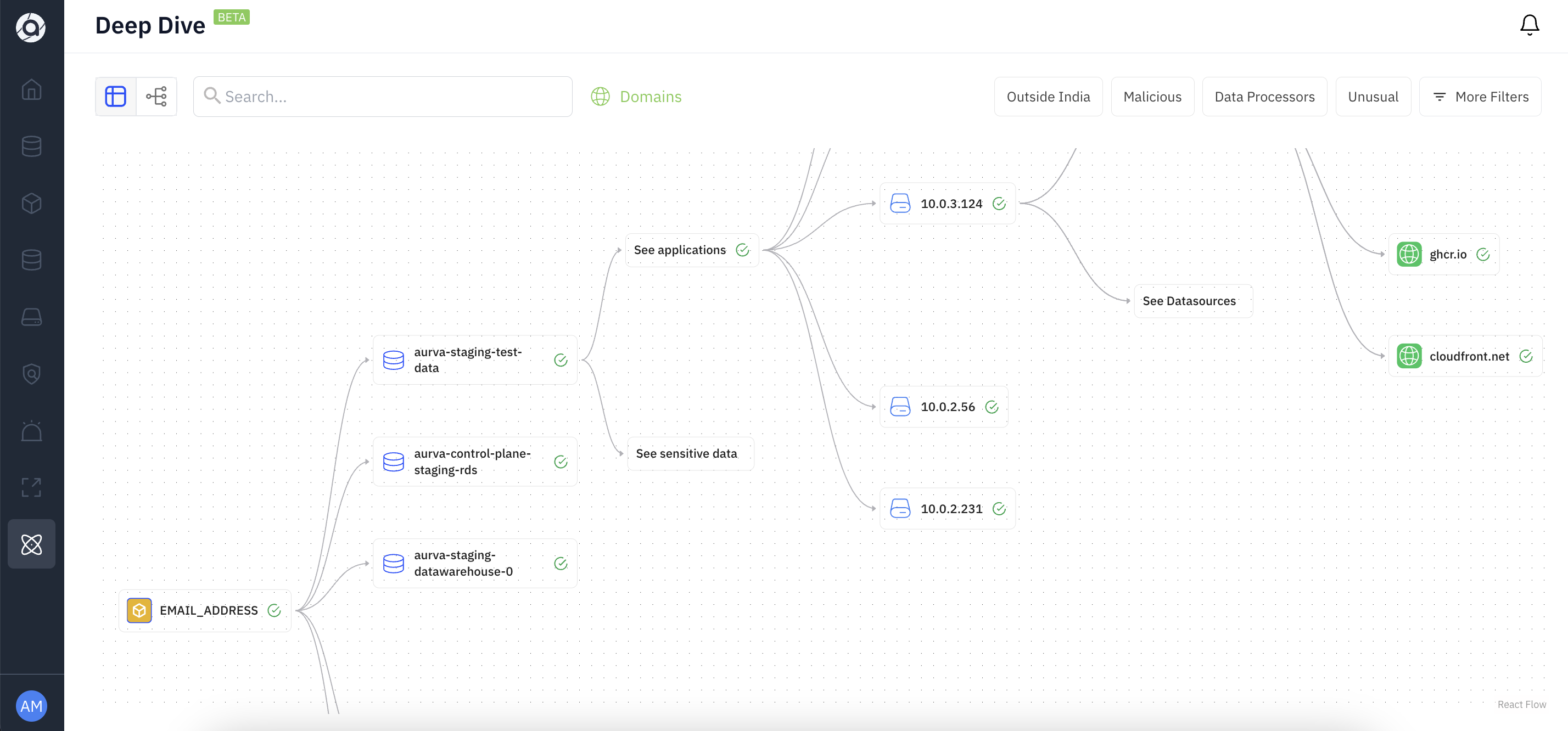Select the alerts alarm icon in sidebar

pos(31,430)
